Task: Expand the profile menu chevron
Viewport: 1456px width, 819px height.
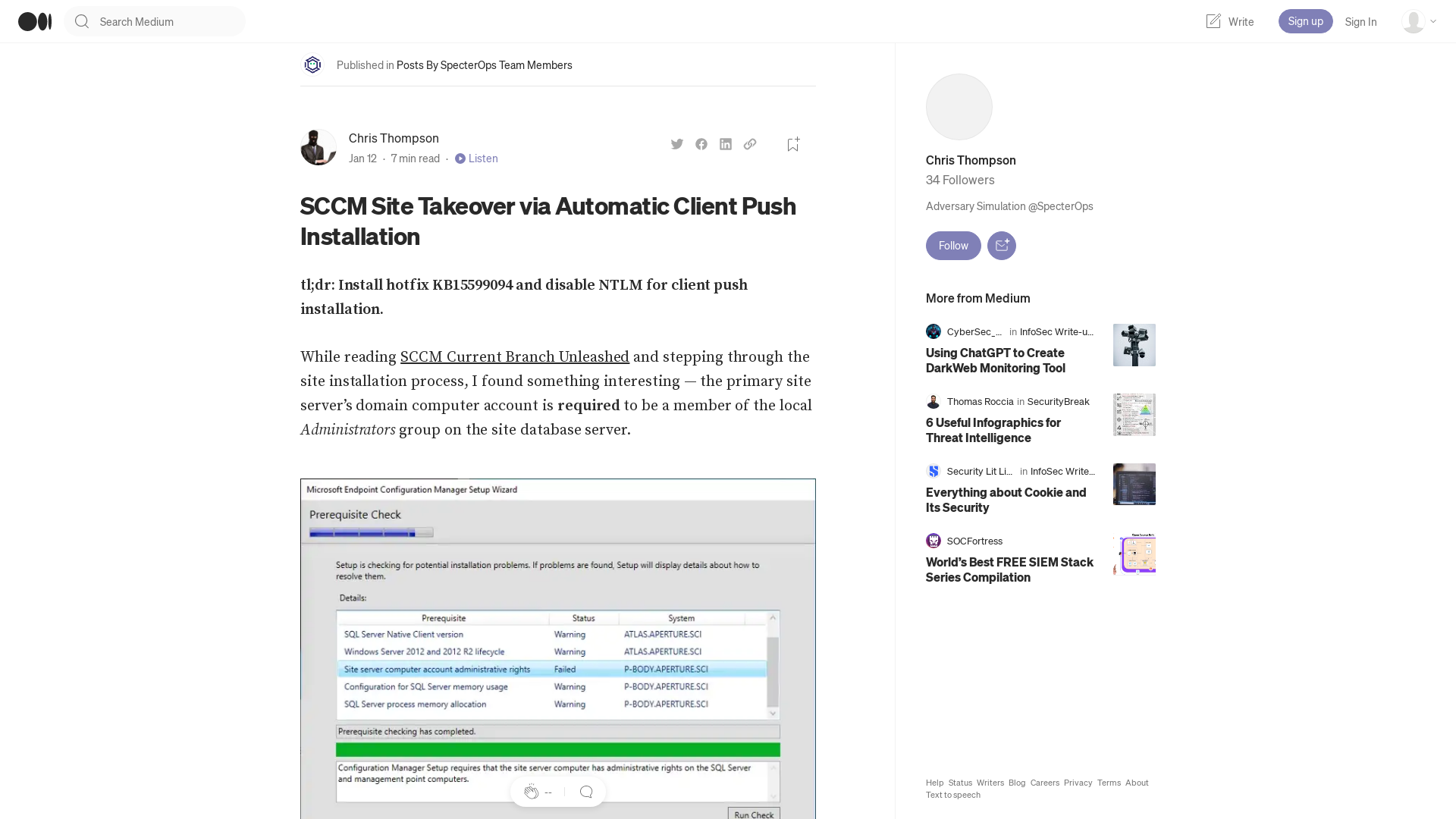Action: click(1433, 21)
